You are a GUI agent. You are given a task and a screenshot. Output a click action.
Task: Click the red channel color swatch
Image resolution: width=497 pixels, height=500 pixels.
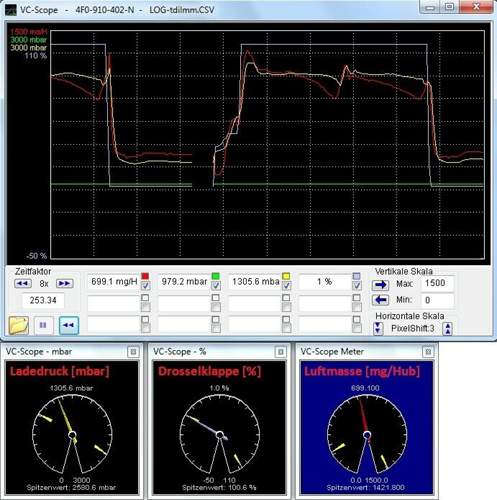click(145, 276)
